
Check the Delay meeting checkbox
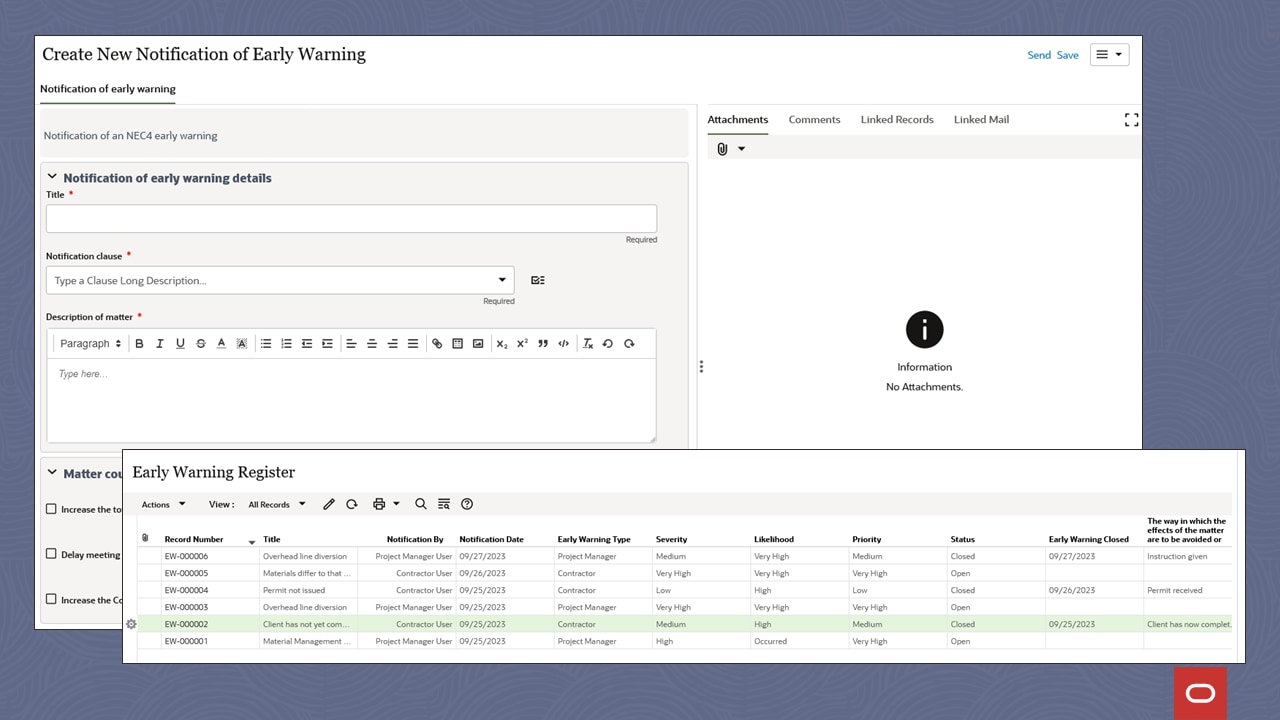[51, 554]
